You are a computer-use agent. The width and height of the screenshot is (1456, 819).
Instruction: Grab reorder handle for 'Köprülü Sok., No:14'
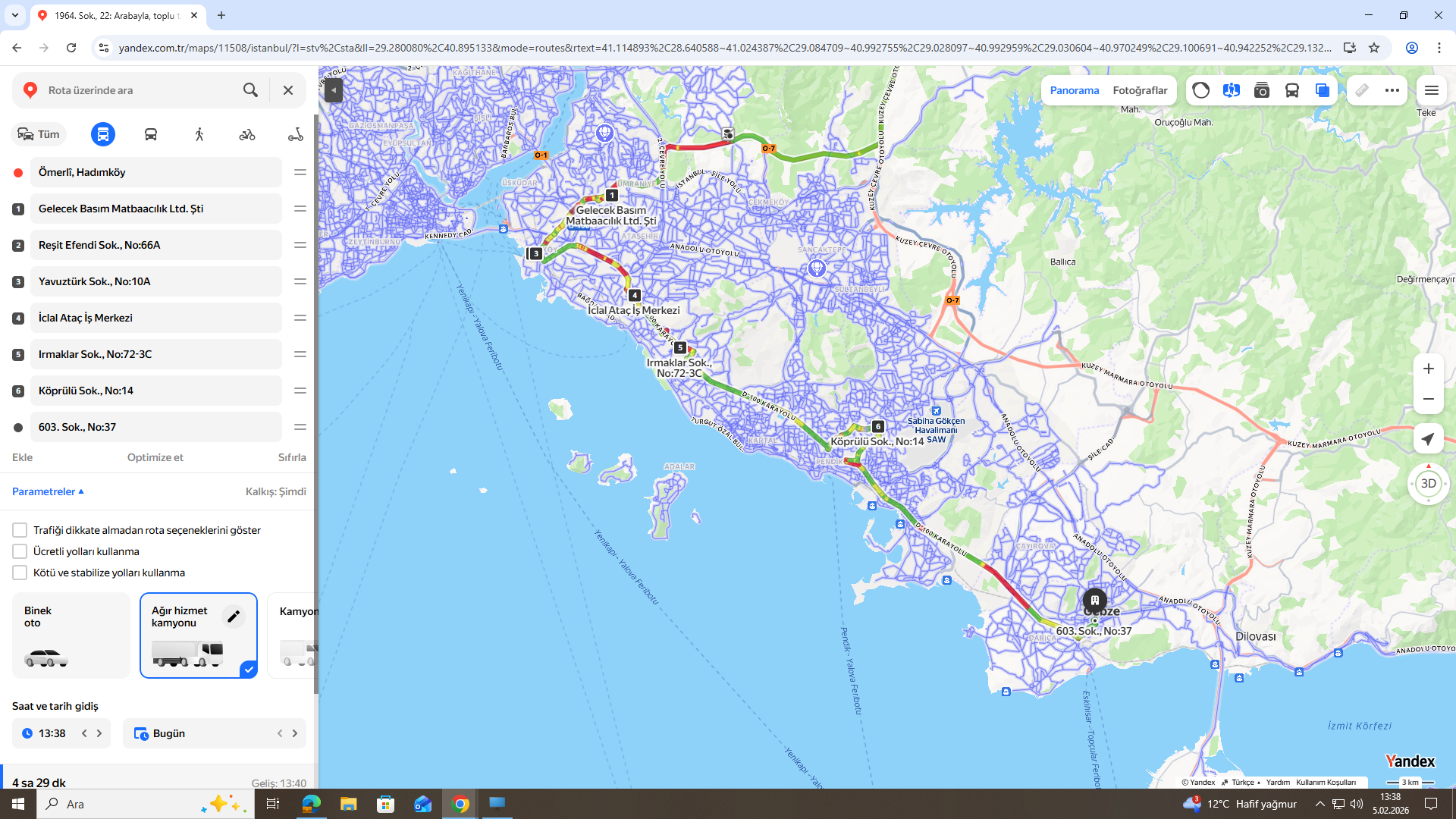tap(300, 391)
